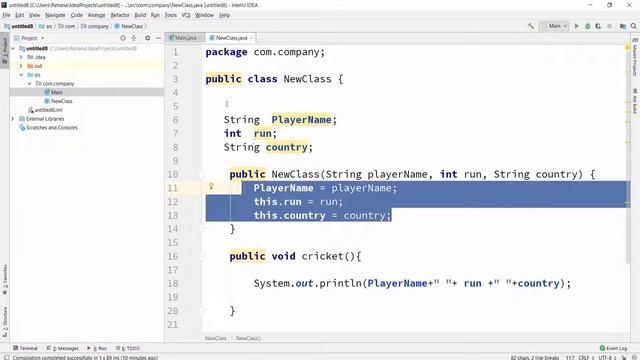Image resolution: width=640 pixels, height=360 pixels.
Task: Open the Build menu
Action: click(140, 15)
